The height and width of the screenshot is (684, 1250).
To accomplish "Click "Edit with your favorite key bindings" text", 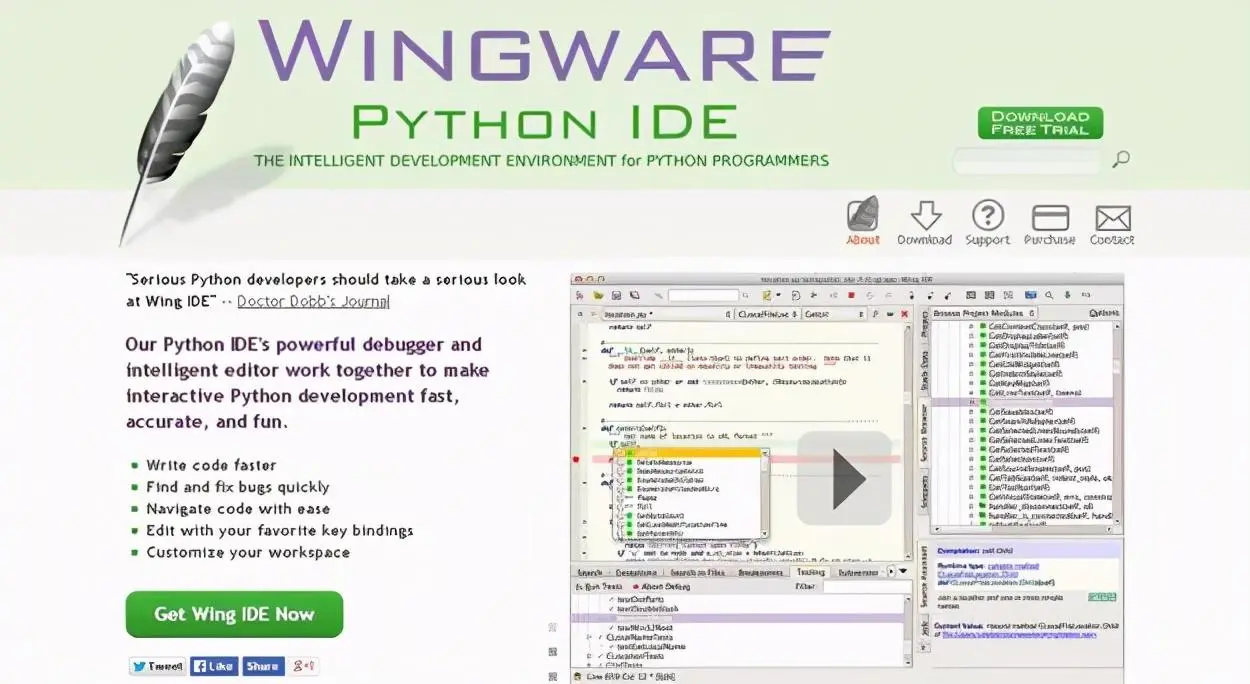I will (280, 531).
